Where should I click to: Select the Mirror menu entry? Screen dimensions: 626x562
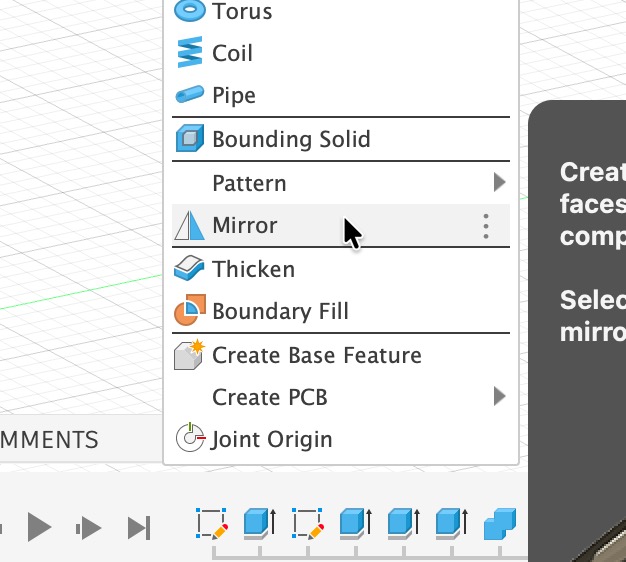point(245,226)
